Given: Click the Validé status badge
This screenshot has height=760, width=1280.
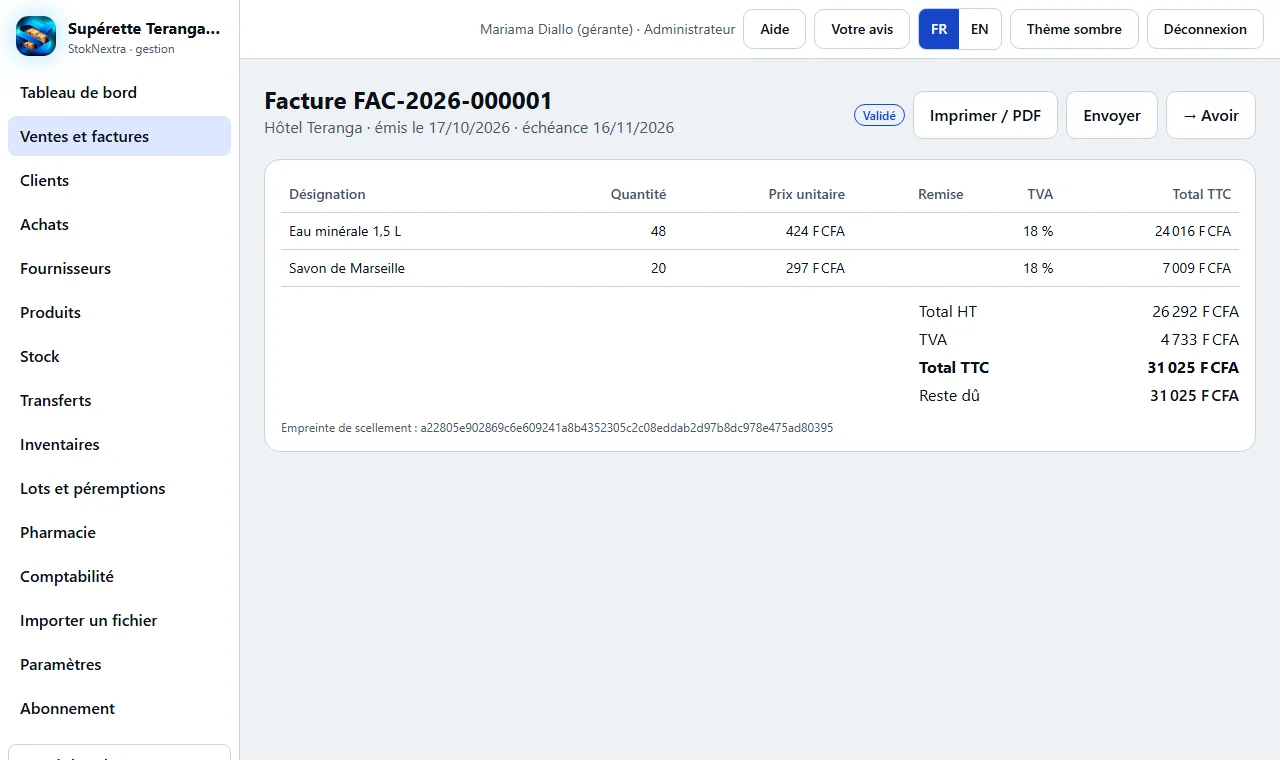Looking at the screenshot, I should click(879, 115).
